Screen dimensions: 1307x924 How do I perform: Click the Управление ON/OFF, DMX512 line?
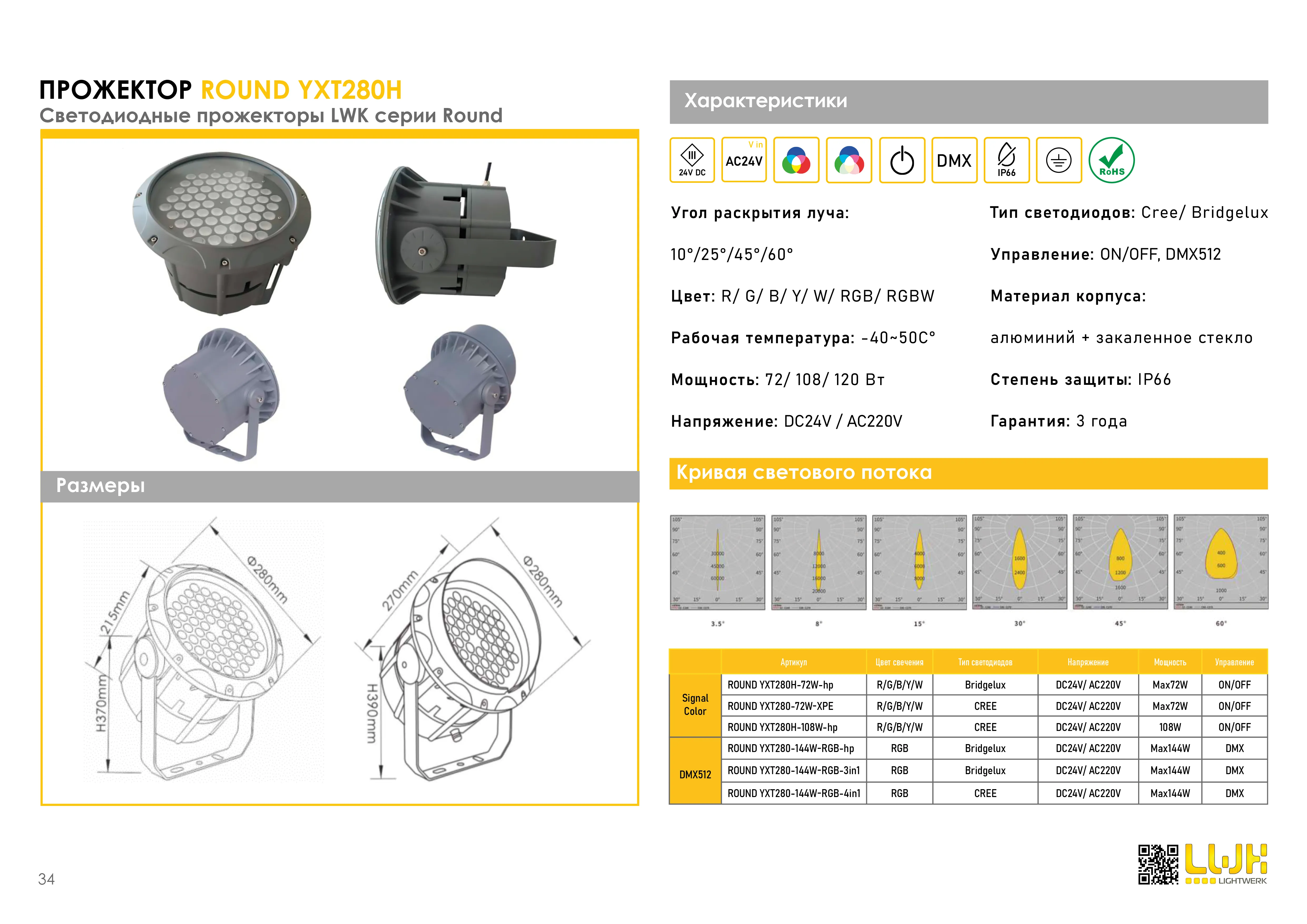tap(1105, 254)
